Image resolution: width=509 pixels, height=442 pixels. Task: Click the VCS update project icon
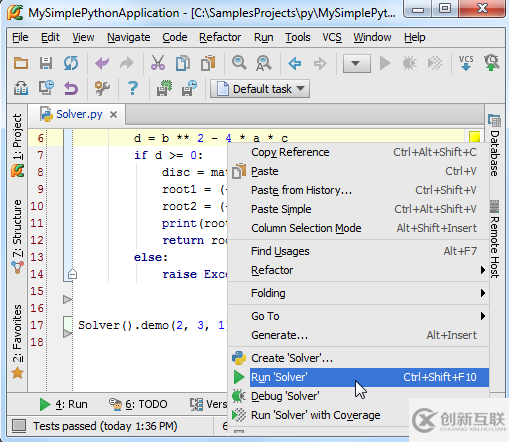coord(466,63)
